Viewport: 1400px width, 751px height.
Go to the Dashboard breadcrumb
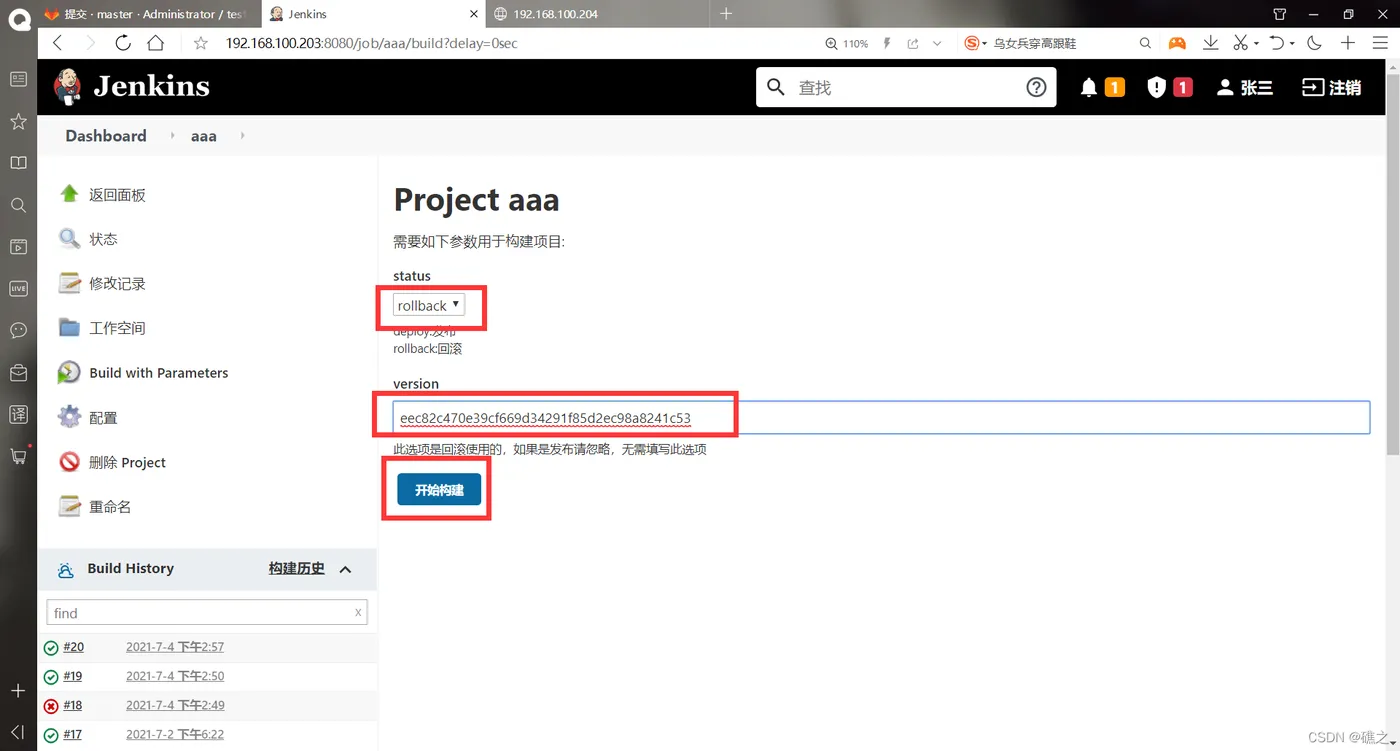[x=106, y=136]
